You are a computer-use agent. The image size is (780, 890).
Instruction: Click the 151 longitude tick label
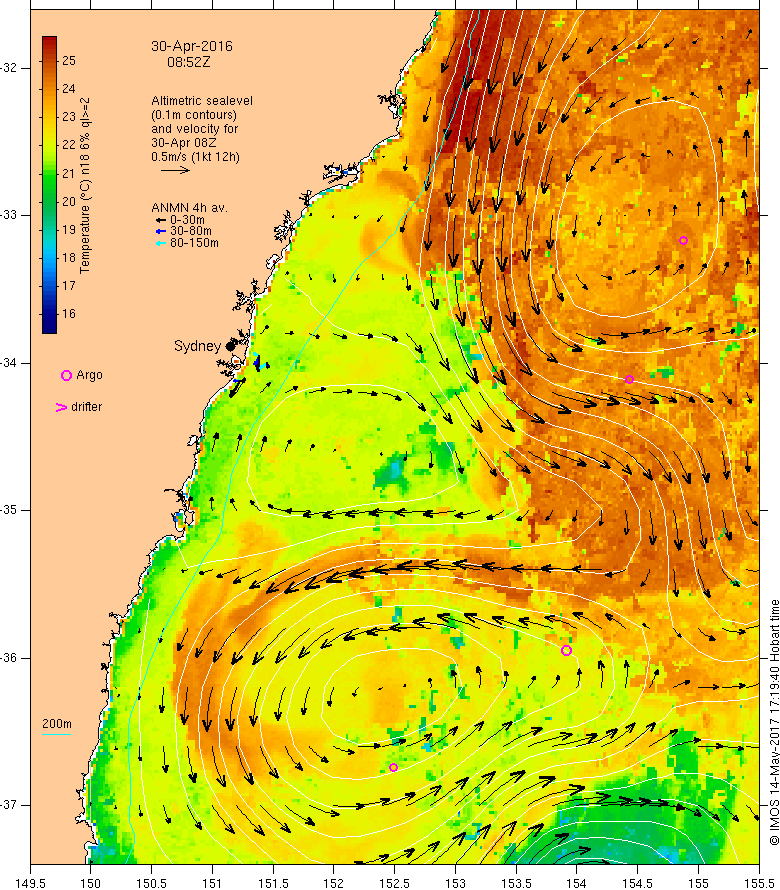[x=212, y=883]
